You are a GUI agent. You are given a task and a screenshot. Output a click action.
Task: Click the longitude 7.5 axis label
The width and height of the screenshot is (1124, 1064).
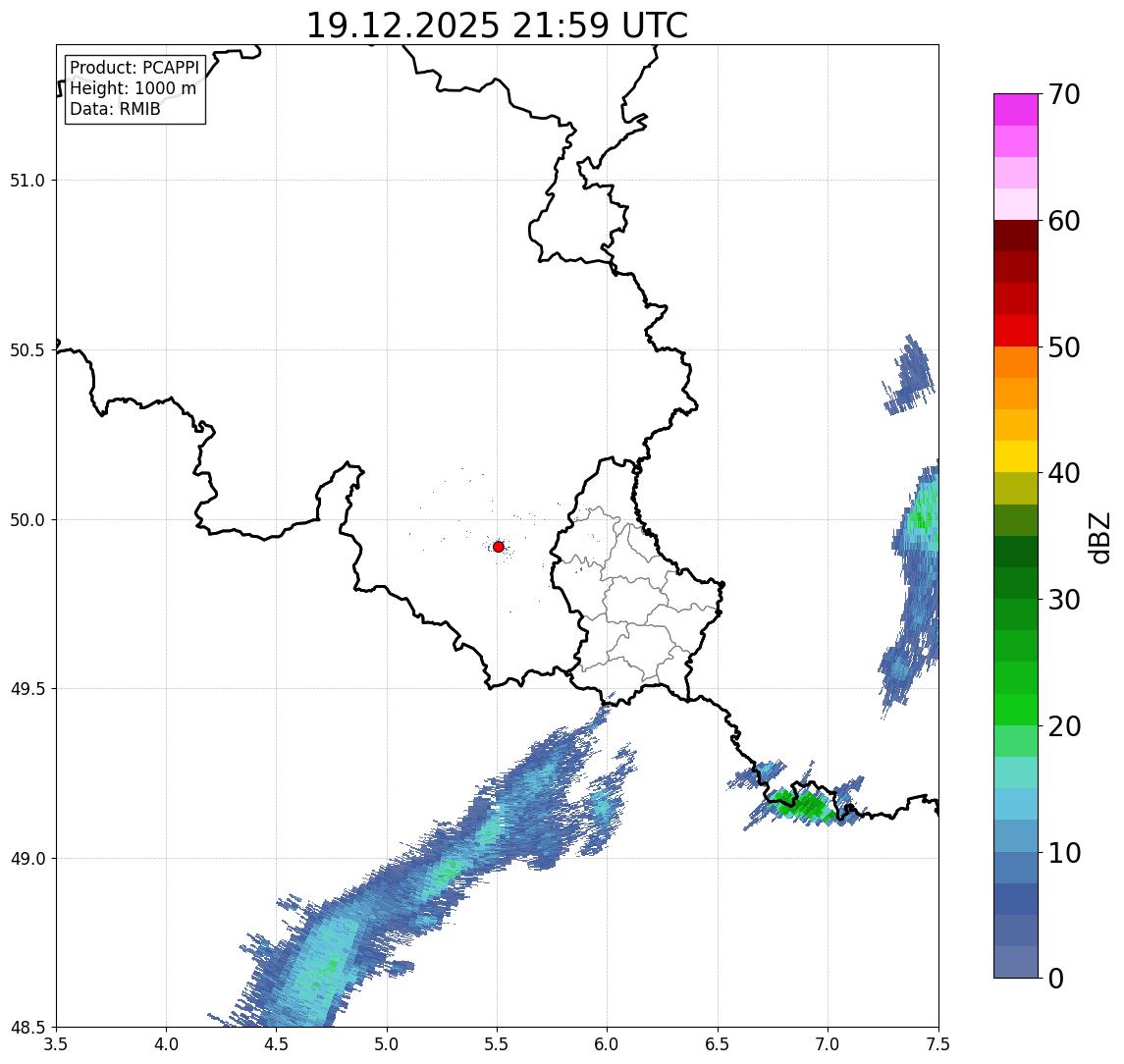click(938, 1043)
